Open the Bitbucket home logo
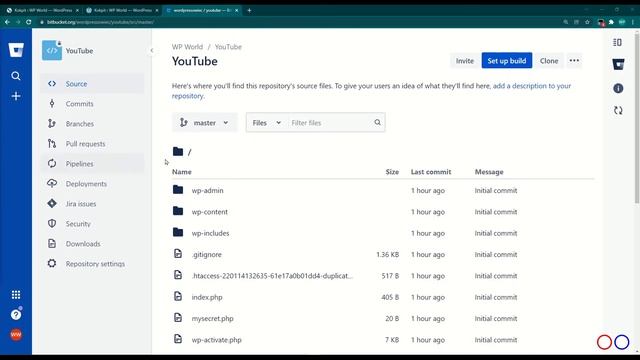The height and width of the screenshot is (360, 640). point(16,50)
